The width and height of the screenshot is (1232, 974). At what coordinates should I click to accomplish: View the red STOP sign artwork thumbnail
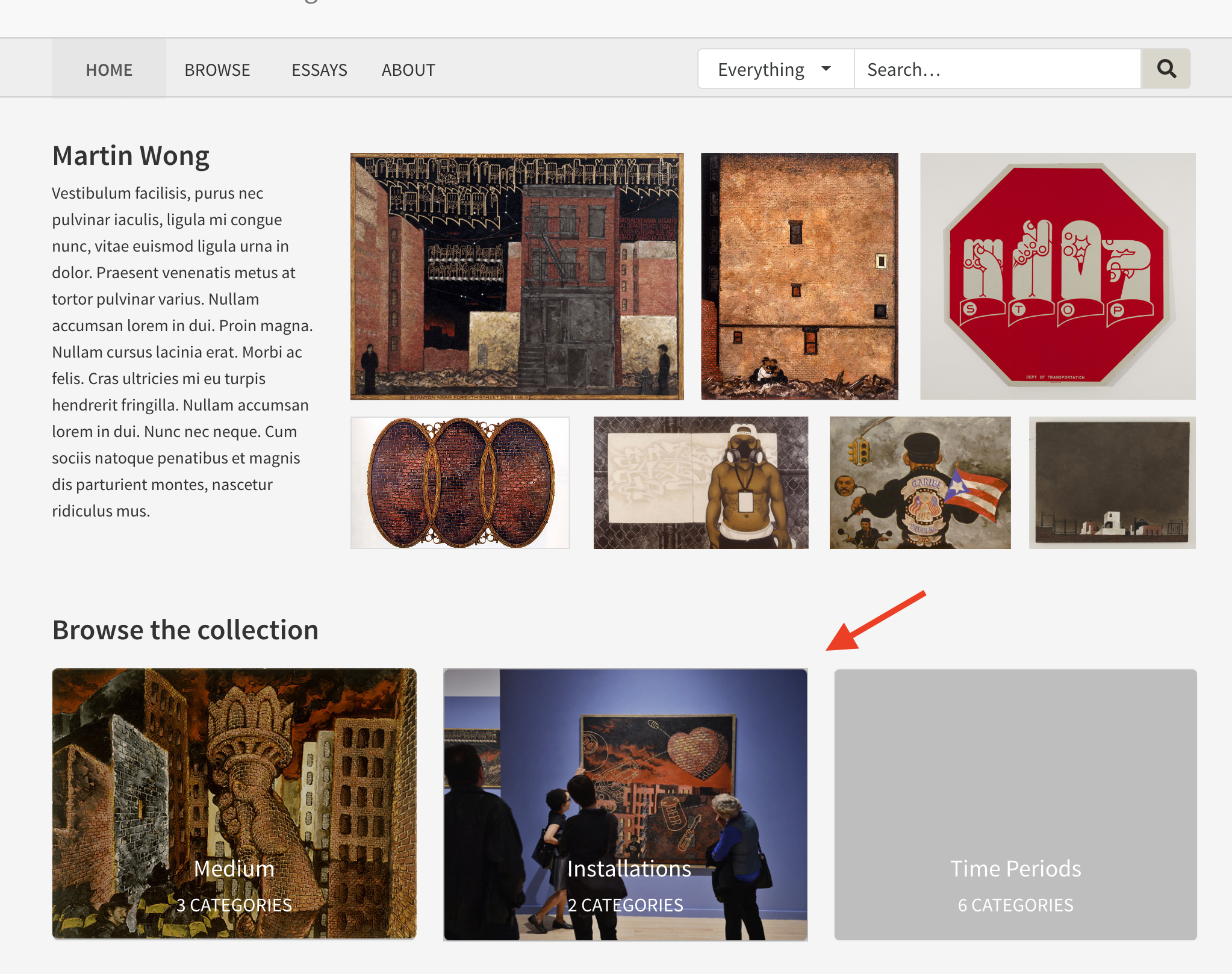(1057, 276)
